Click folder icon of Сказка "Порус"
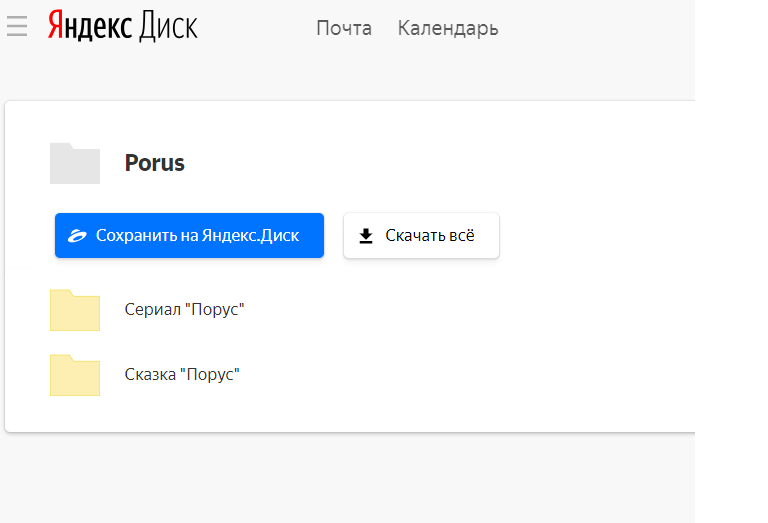Image resolution: width=768 pixels, height=523 pixels. (x=75, y=375)
